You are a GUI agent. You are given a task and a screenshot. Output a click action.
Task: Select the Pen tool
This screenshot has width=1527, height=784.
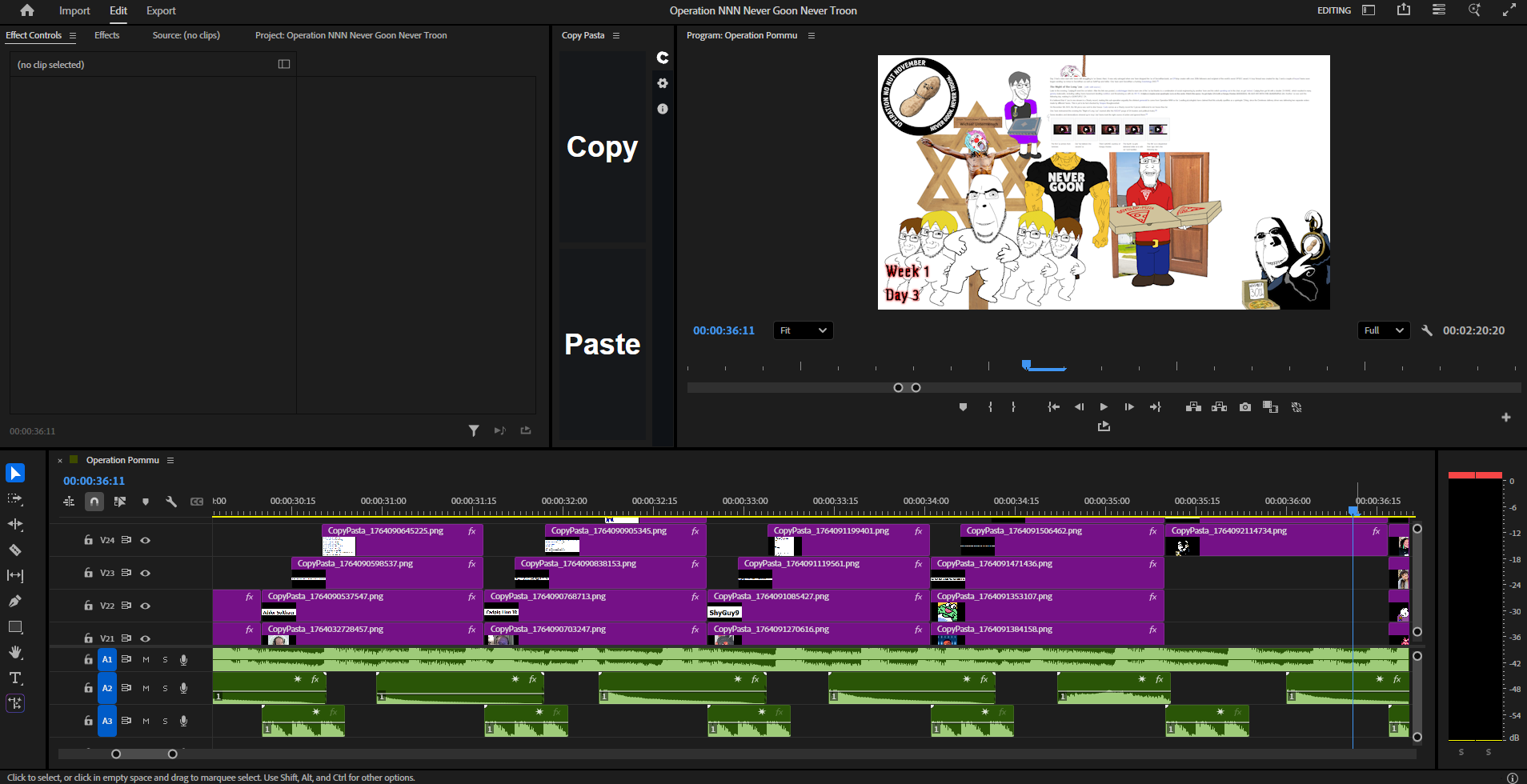(x=15, y=602)
